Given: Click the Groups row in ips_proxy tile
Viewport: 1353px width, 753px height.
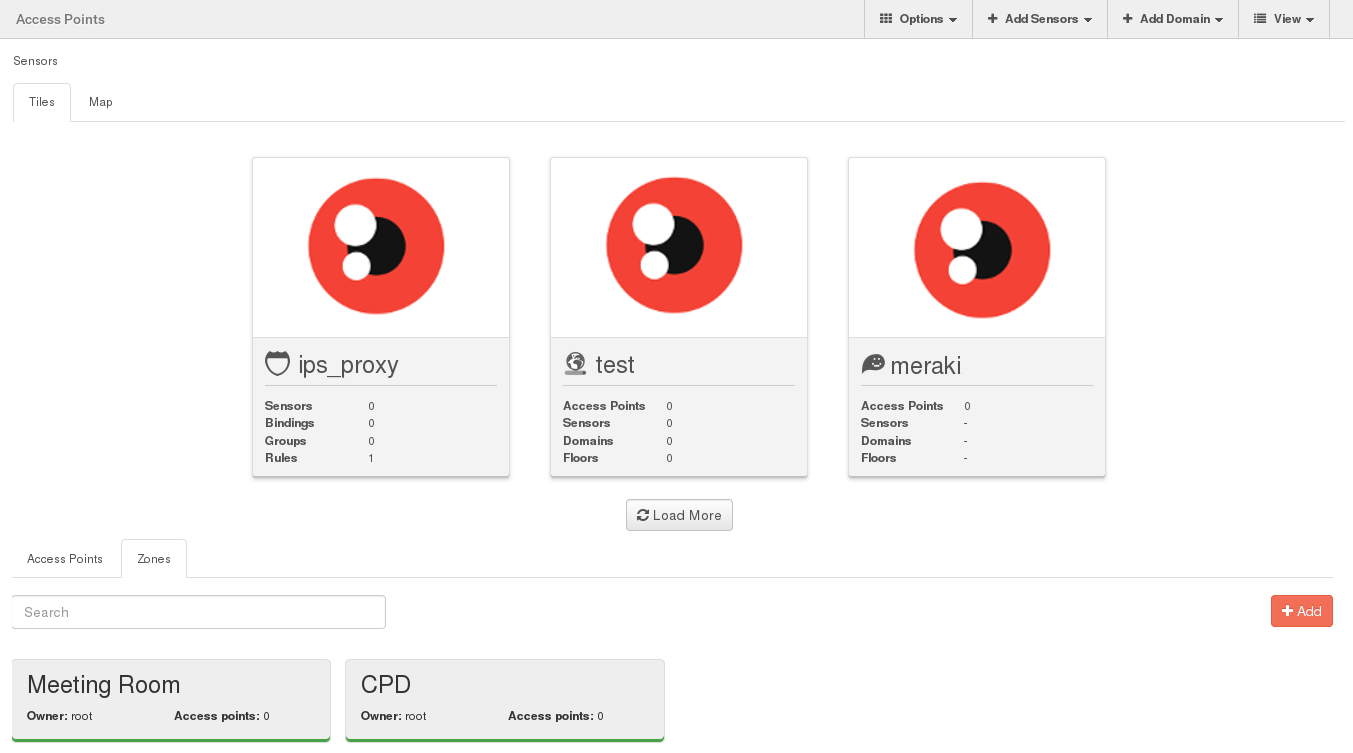Looking at the screenshot, I should [x=380, y=441].
